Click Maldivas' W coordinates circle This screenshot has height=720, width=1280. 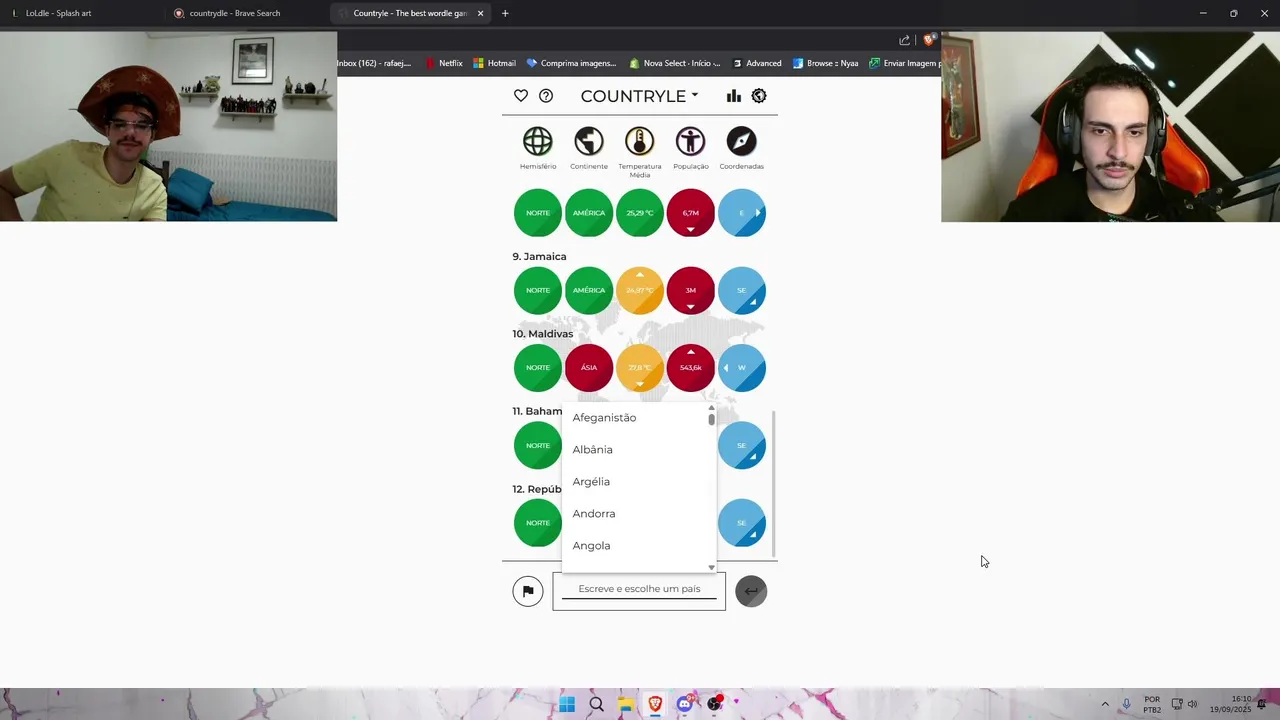click(741, 368)
